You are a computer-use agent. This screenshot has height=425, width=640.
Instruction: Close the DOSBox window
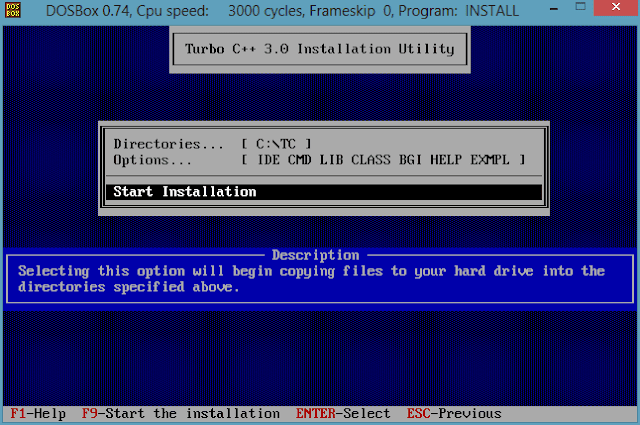click(616, 8)
